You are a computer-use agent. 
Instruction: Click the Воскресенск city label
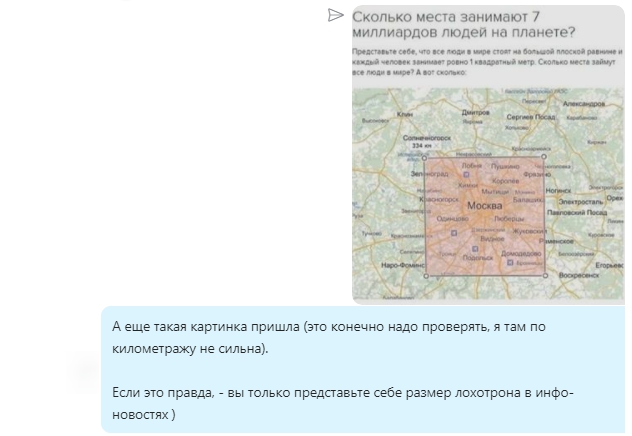(x=578, y=274)
